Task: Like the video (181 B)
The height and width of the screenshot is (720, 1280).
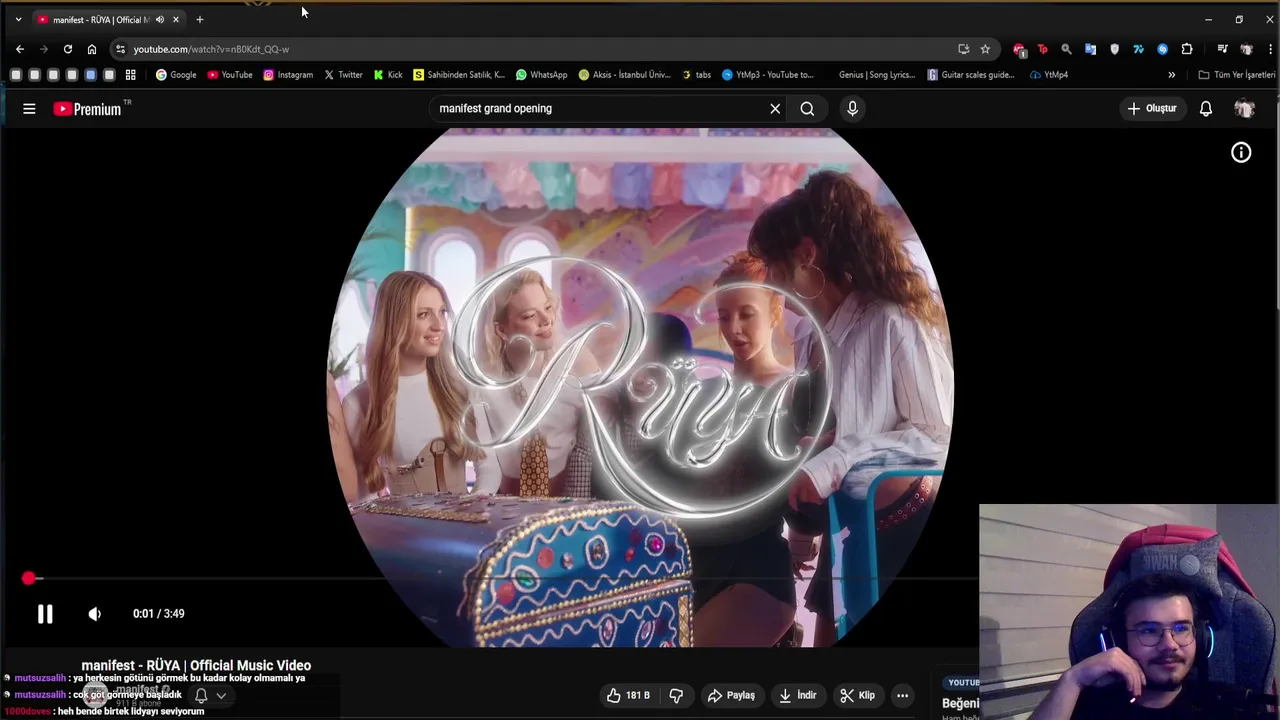Action: [628, 695]
